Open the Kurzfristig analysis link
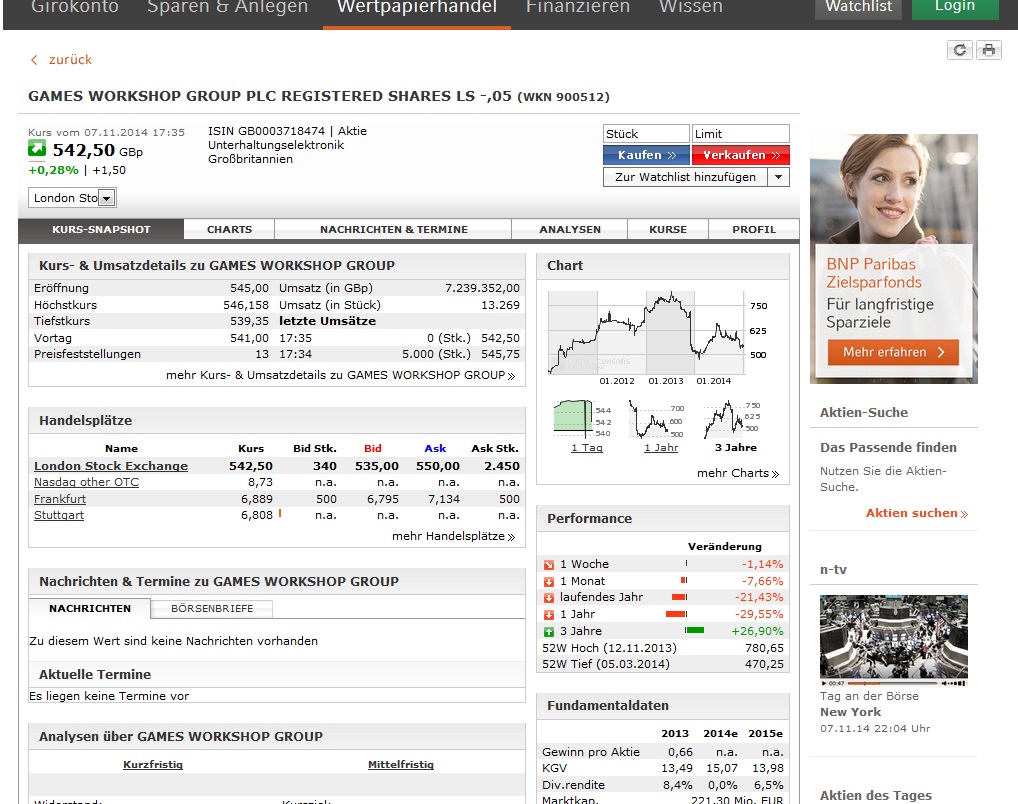The height and width of the screenshot is (804, 1018). pos(153,765)
